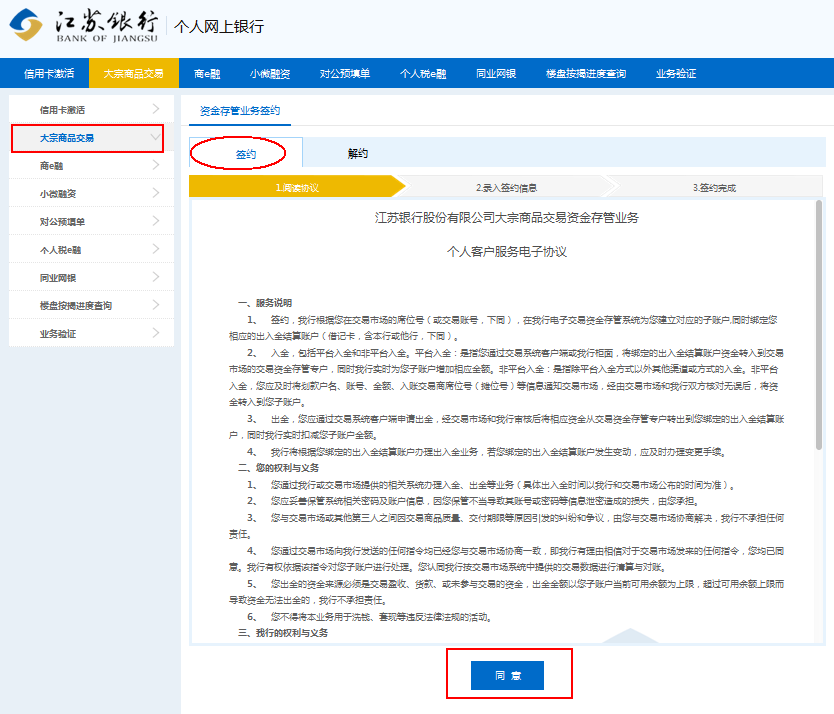
Task: Expand the chevron beside sidebar 小微融资
Action: (156, 193)
